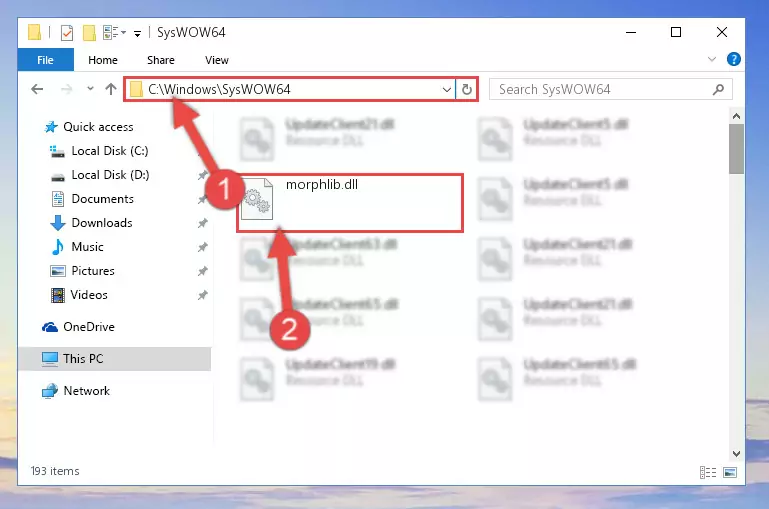
Task: Click the pin icon next to Downloads
Action: tap(202, 223)
